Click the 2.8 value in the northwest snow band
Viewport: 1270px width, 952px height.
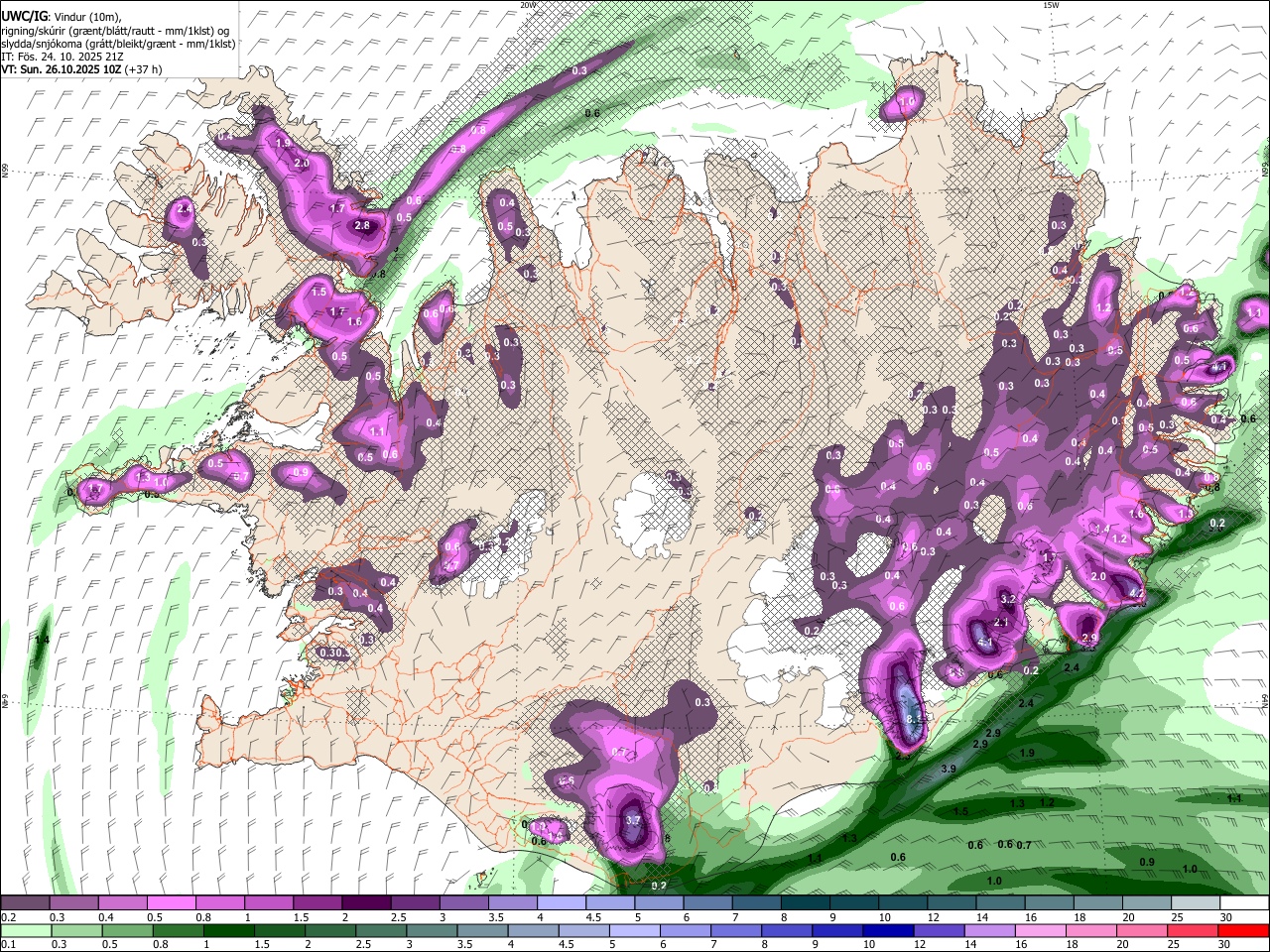click(x=362, y=225)
